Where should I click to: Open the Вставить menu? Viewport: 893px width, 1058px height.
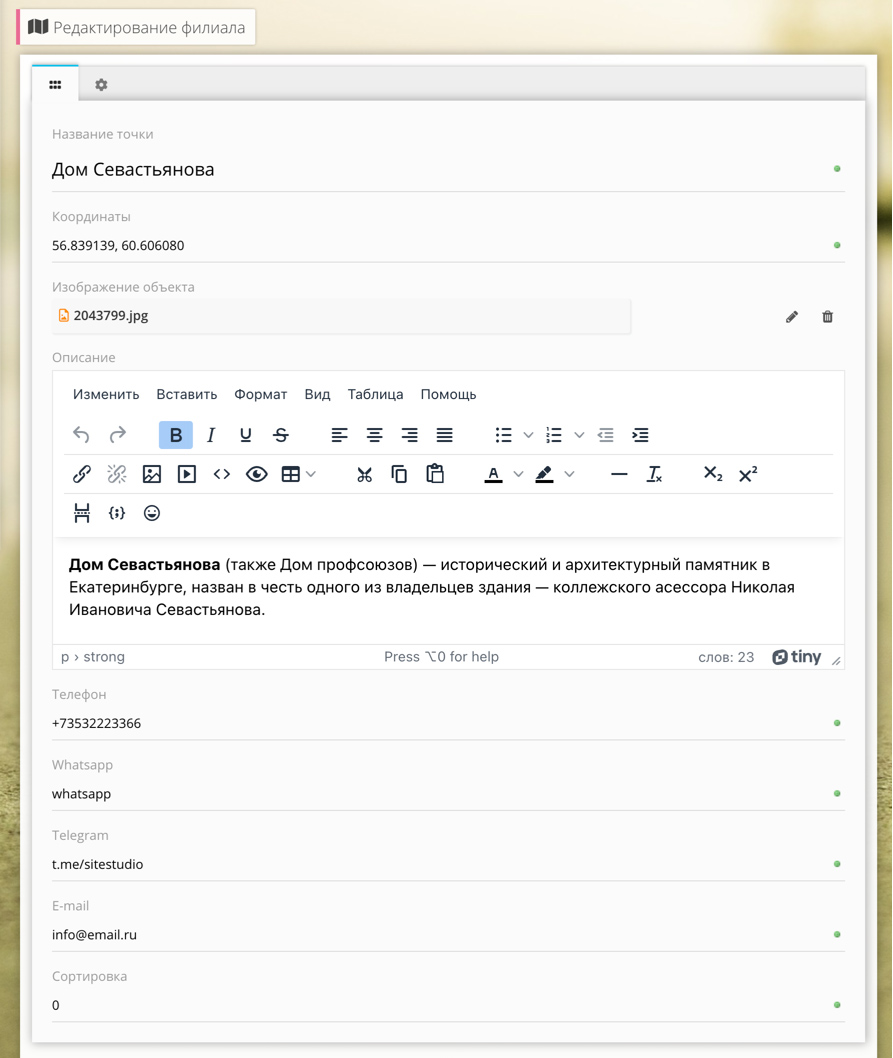[186, 394]
